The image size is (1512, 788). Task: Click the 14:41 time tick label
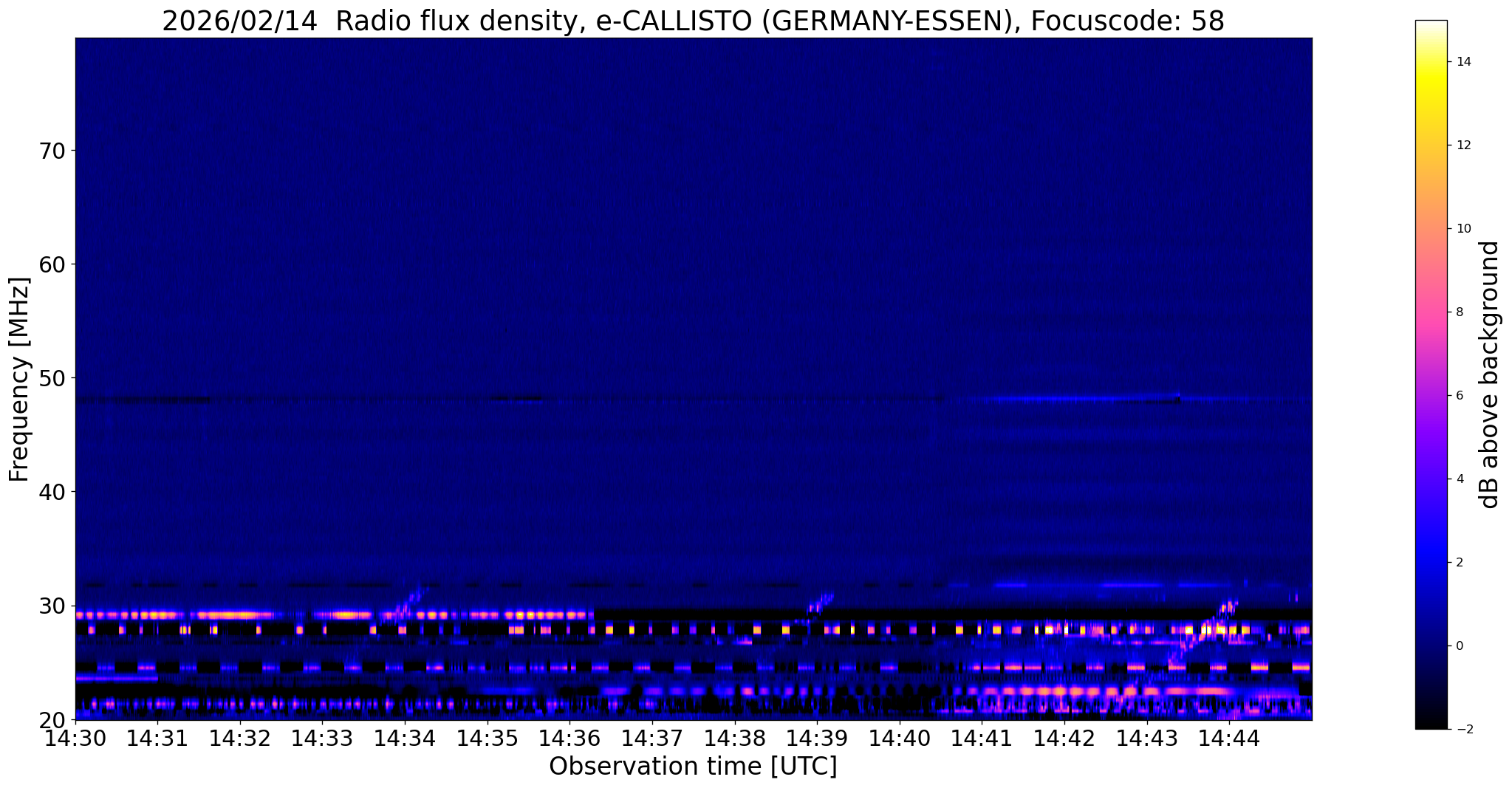(x=982, y=738)
